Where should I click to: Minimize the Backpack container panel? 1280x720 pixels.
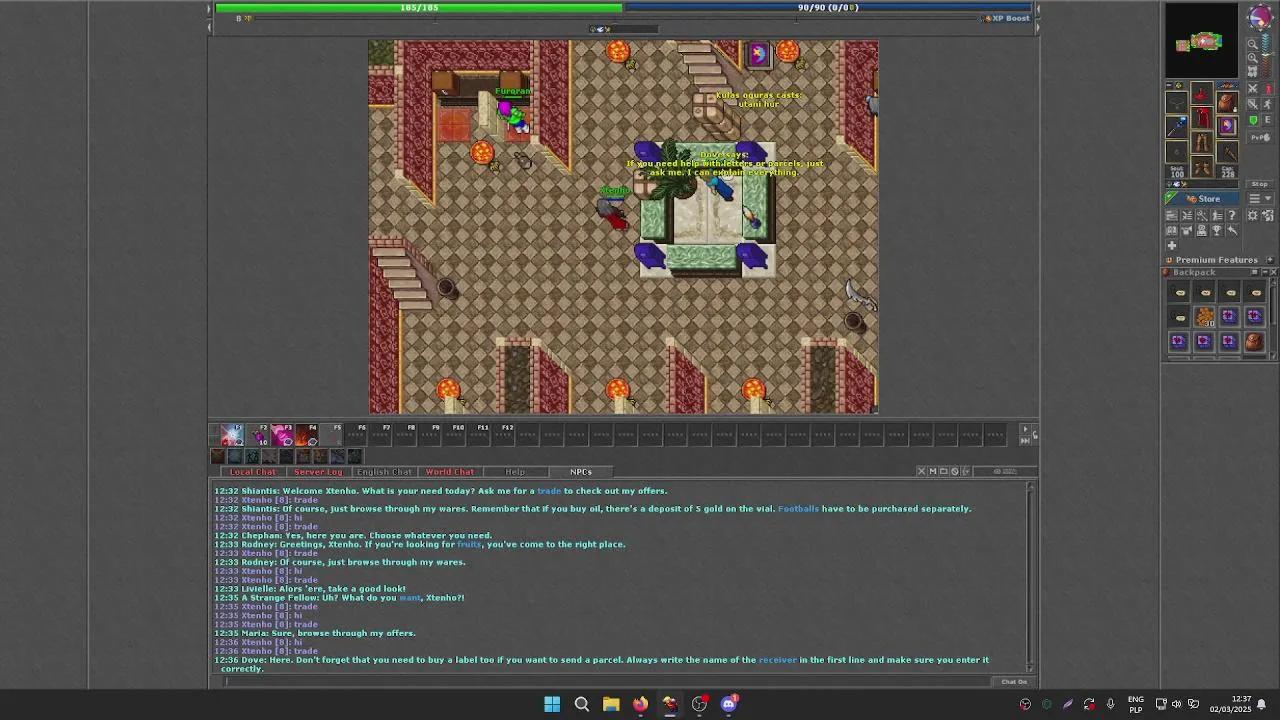pyautogui.click(x=1264, y=272)
